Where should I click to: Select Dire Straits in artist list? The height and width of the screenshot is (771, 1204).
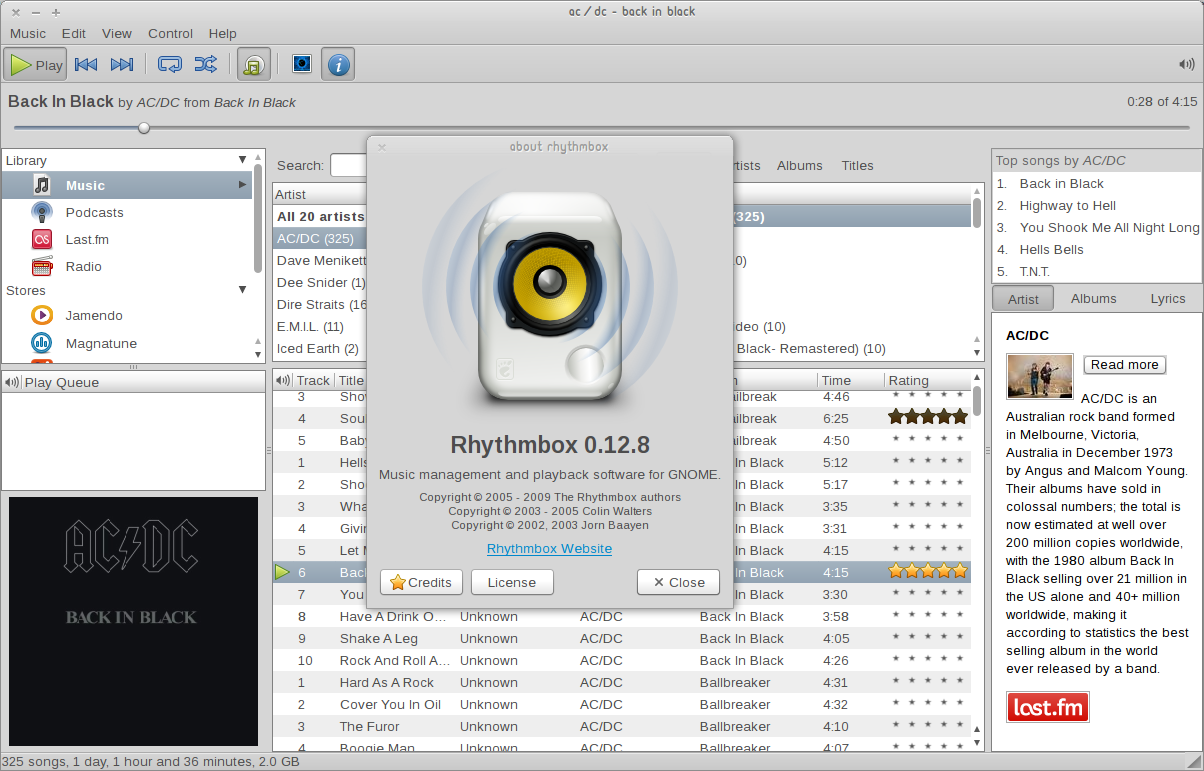tap(320, 304)
